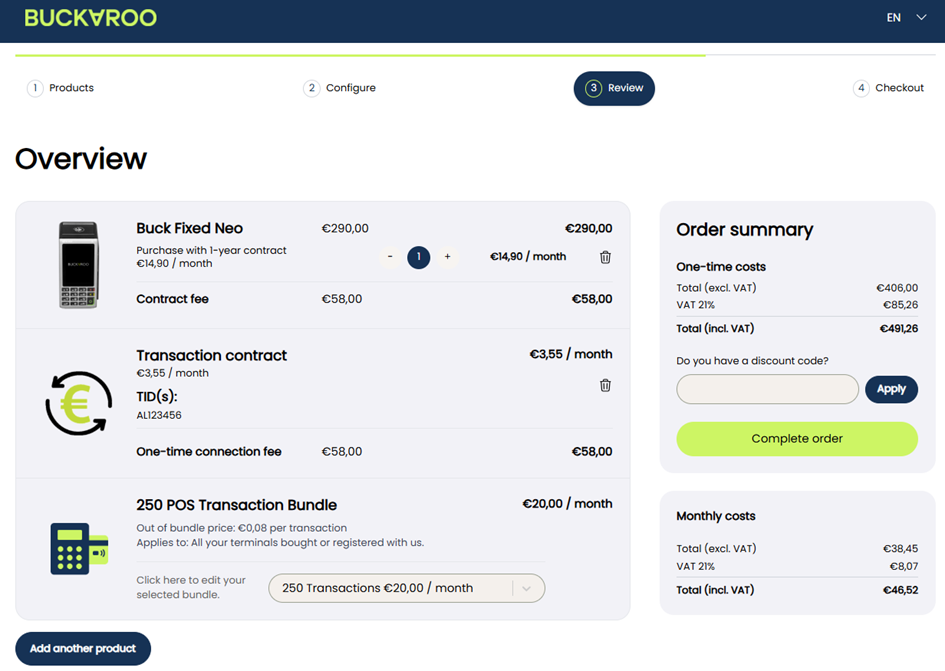Select step 3 Review
This screenshot has width=945, height=671.
614,89
